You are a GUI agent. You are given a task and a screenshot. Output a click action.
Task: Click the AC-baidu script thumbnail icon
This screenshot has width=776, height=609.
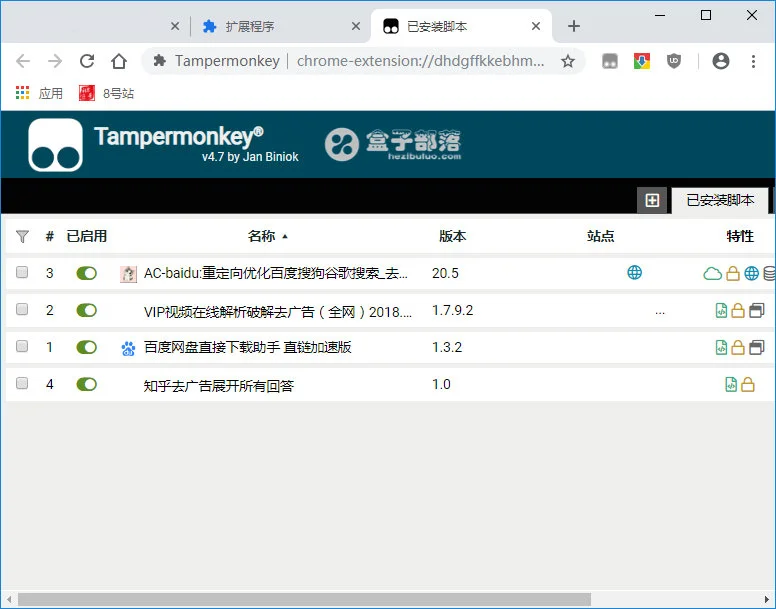pyautogui.click(x=128, y=274)
